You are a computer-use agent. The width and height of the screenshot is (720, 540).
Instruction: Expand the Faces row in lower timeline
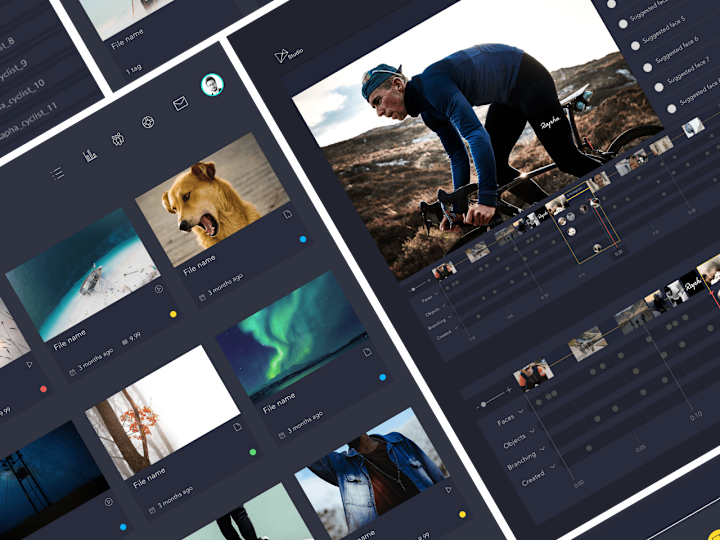(x=521, y=412)
